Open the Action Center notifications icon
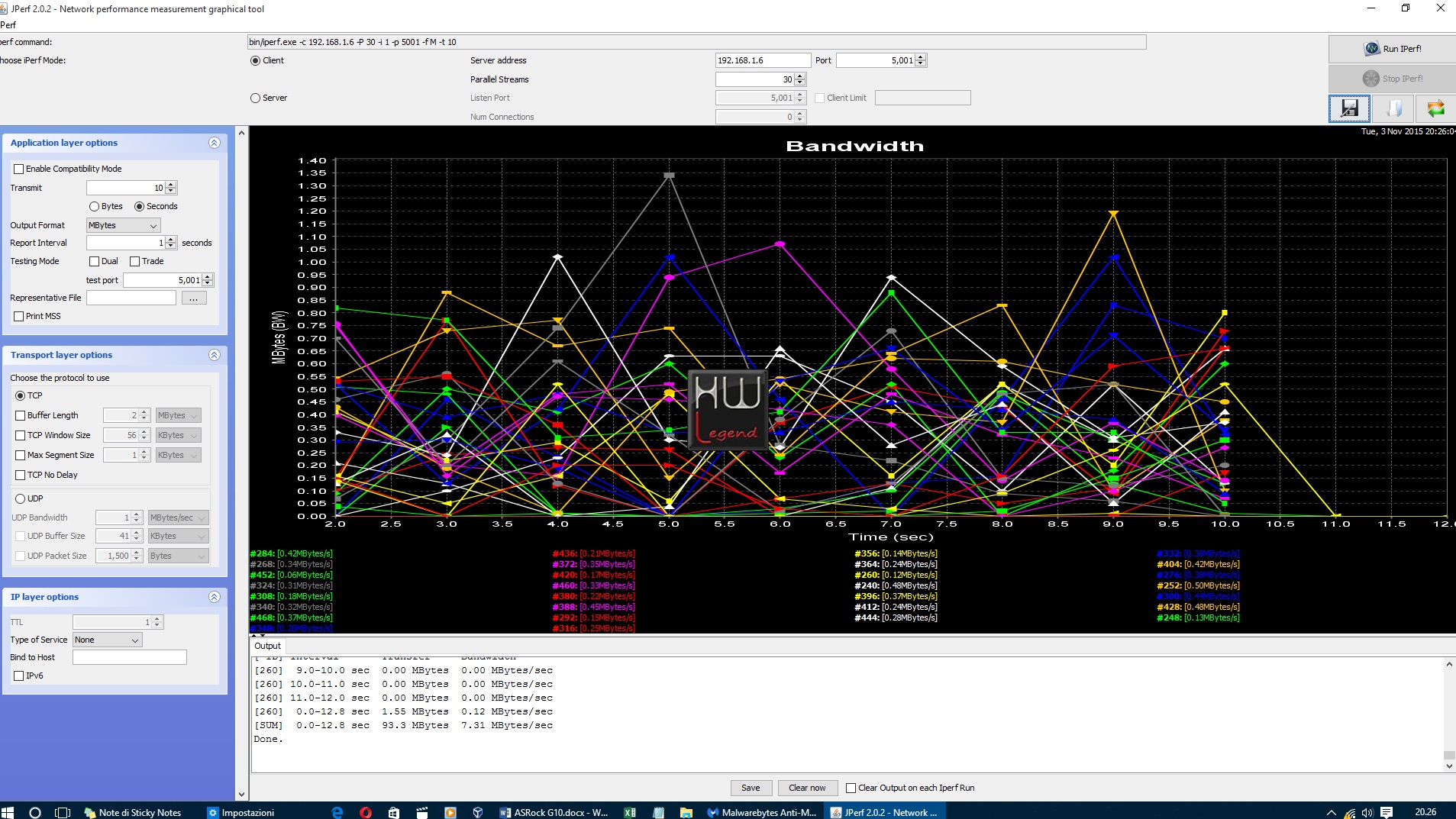This screenshot has width=1456, height=819. click(x=1387, y=812)
